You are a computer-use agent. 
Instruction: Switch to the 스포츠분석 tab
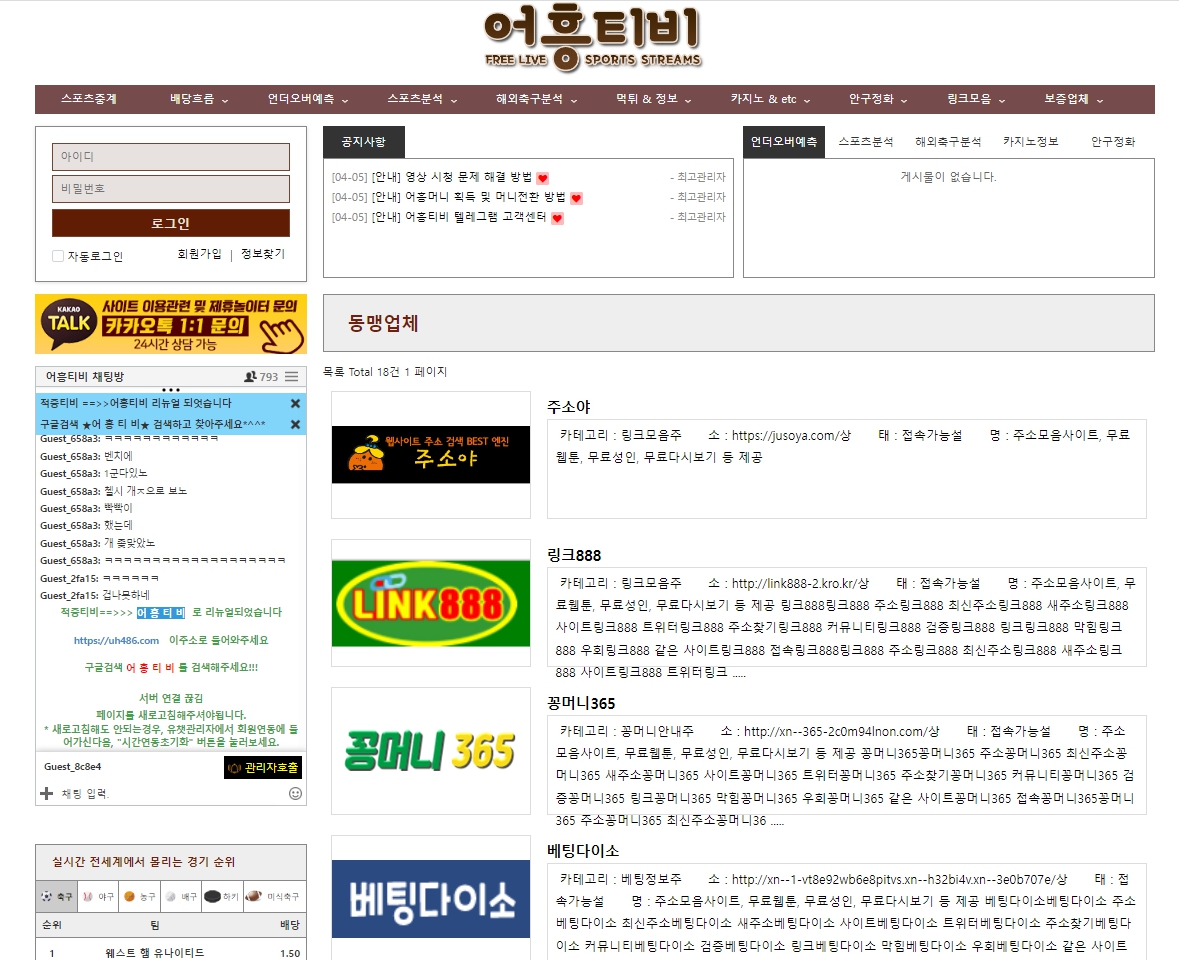(865, 142)
